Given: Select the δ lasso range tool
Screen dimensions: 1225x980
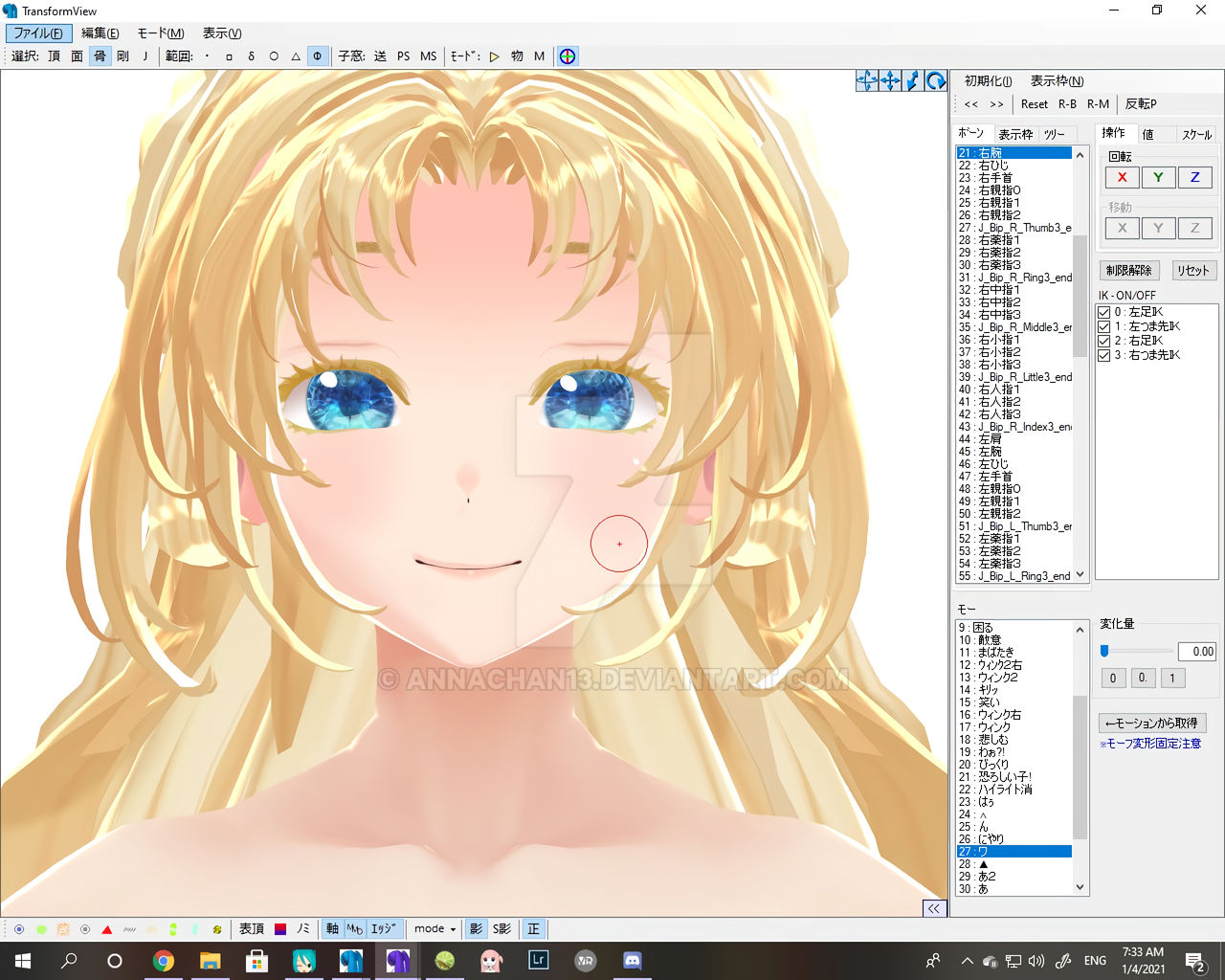Looking at the screenshot, I should tap(252, 56).
